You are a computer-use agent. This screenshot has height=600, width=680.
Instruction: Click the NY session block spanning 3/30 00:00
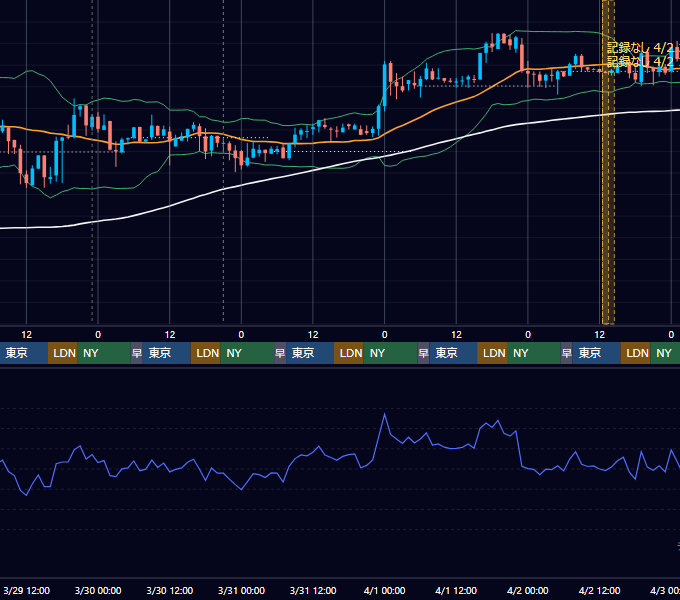104,353
